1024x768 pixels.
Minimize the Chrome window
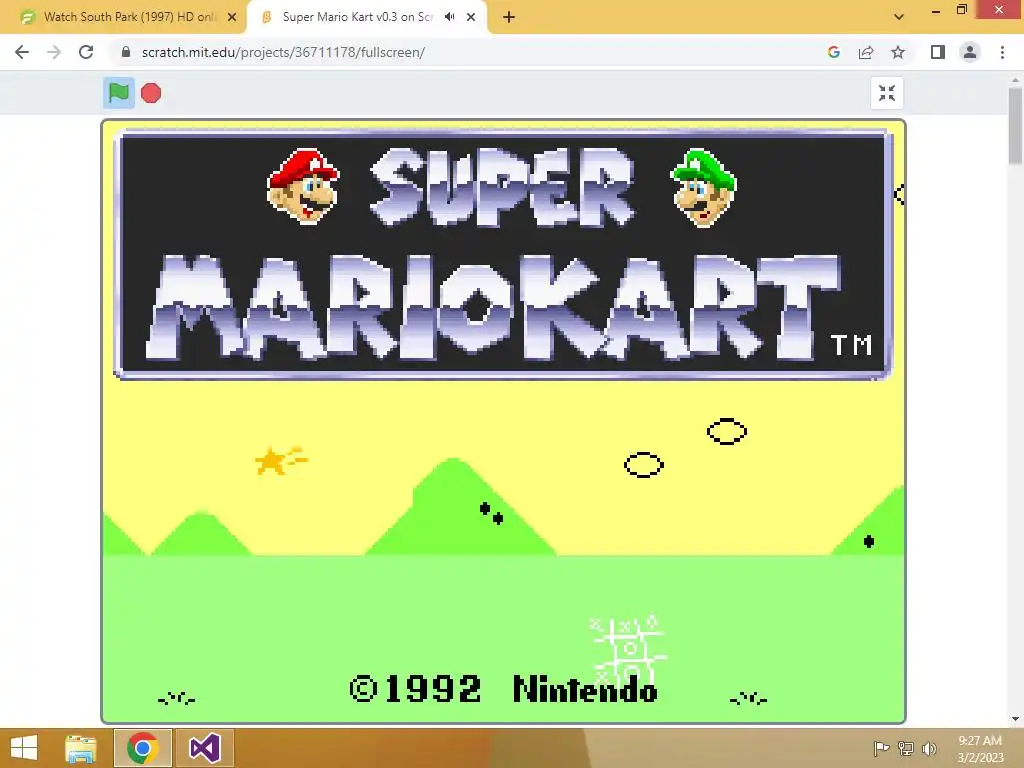click(x=936, y=10)
